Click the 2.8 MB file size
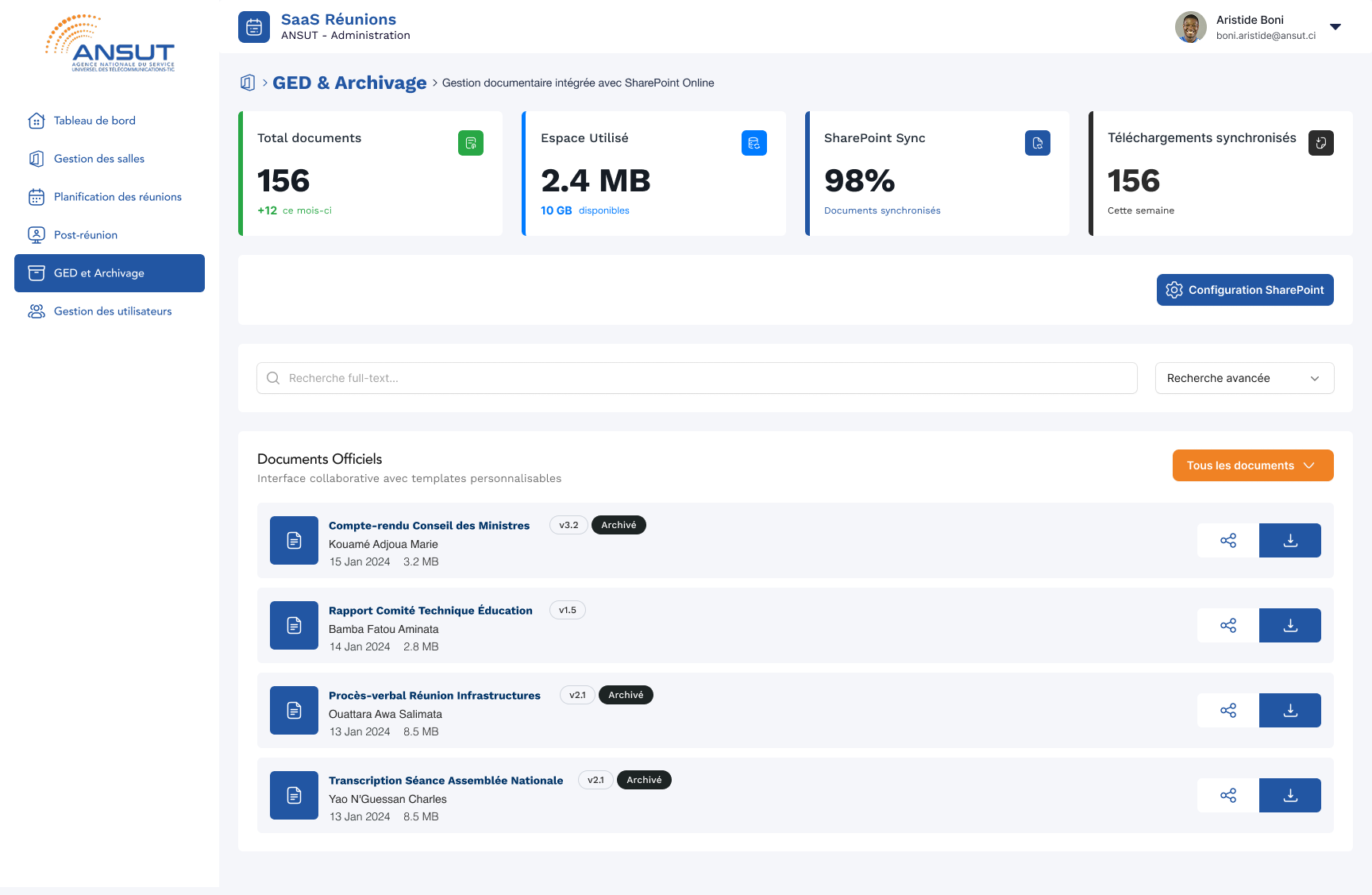The image size is (1372, 895). 421,646
